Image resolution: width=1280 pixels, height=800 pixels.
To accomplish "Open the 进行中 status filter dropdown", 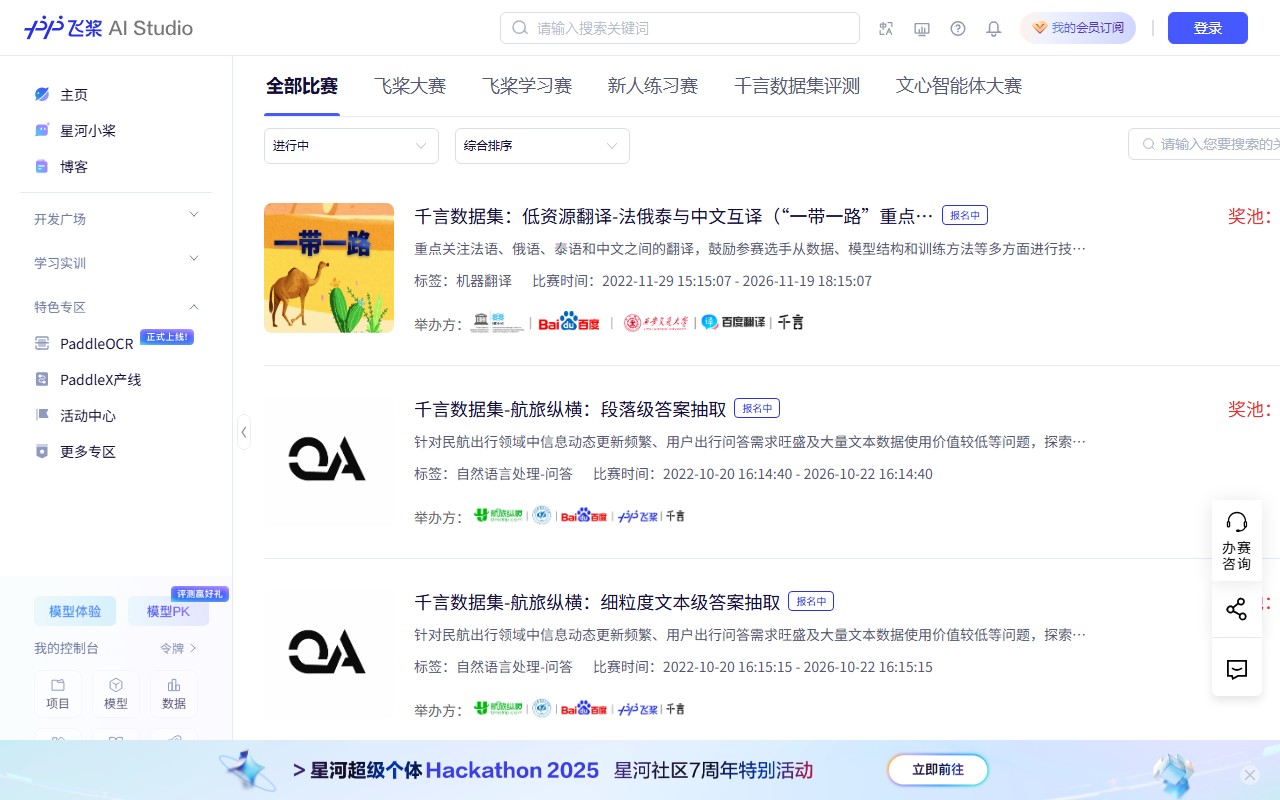I will click(x=351, y=146).
